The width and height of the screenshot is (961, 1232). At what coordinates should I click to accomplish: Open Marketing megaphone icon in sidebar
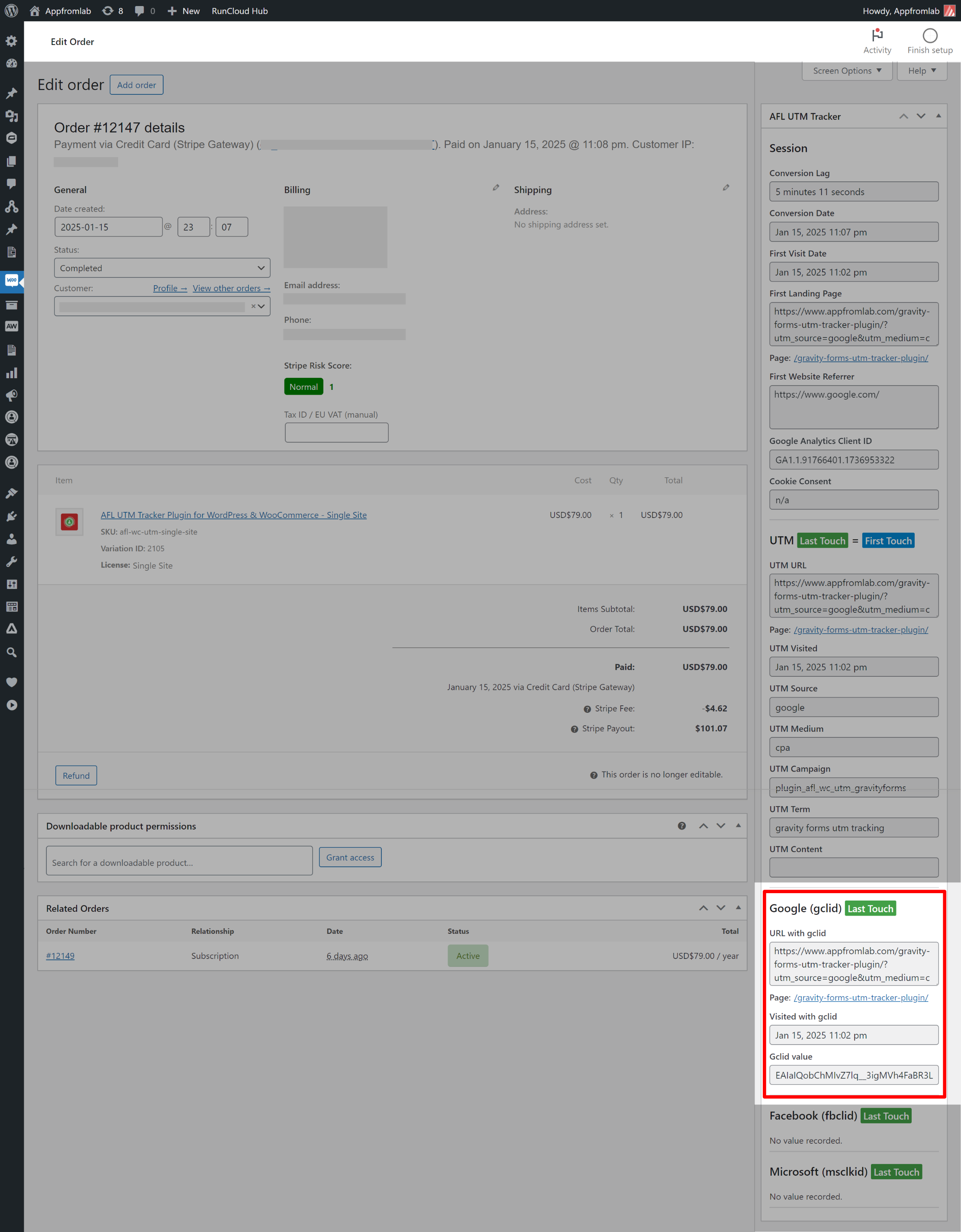click(11, 396)
